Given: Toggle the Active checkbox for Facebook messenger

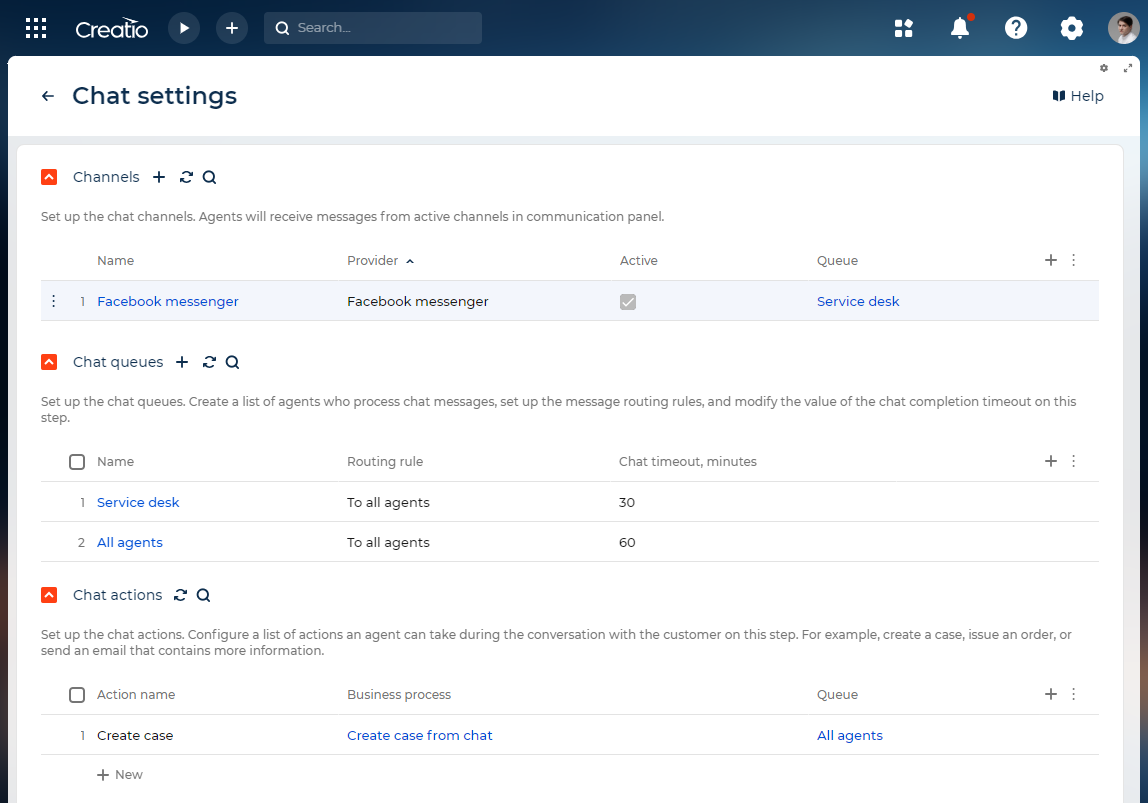Looking at the screenshot, I should (627, 302).
